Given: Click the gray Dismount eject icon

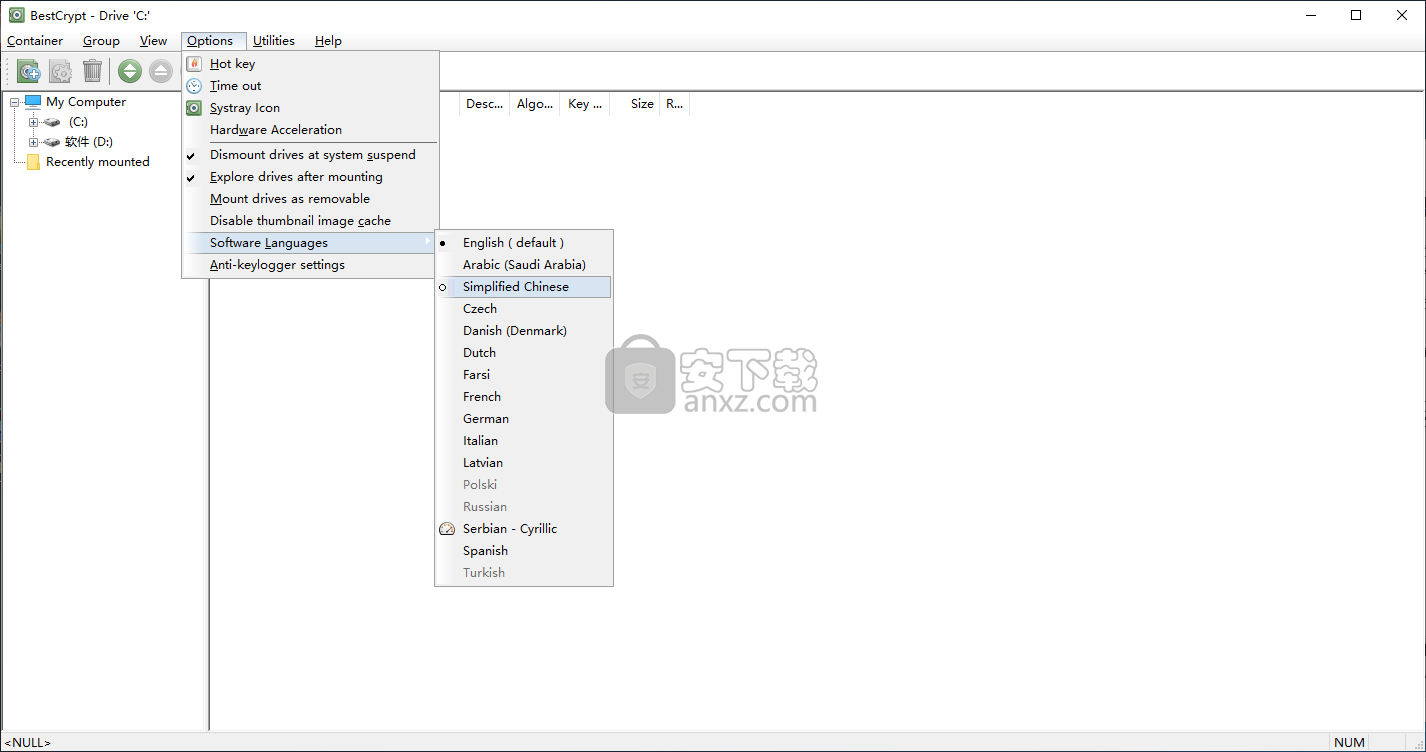Looking at the screenshot, I should click(x=161, y=71).
